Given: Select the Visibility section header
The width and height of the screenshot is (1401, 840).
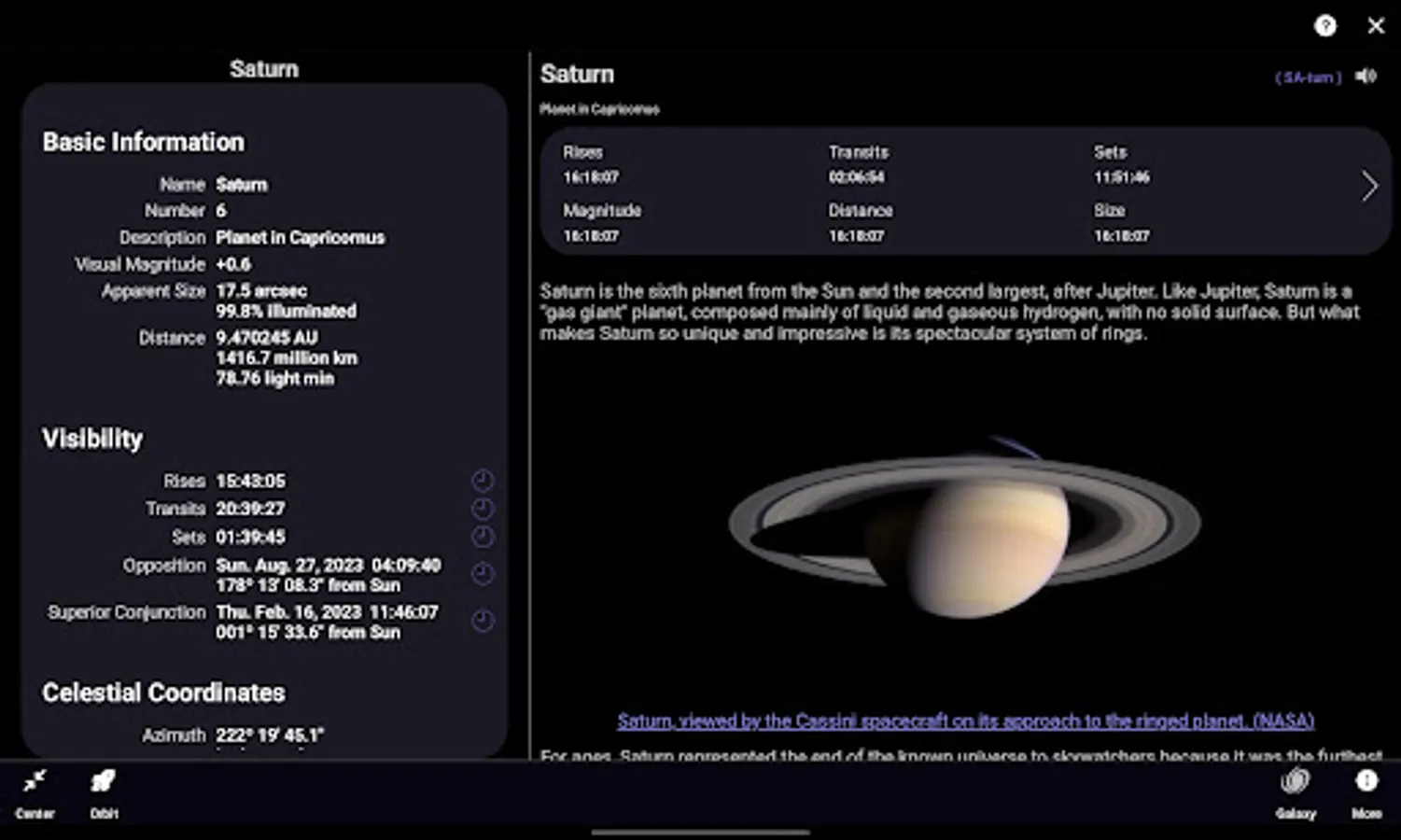Looking at the screenshot, I should (91, 439).
